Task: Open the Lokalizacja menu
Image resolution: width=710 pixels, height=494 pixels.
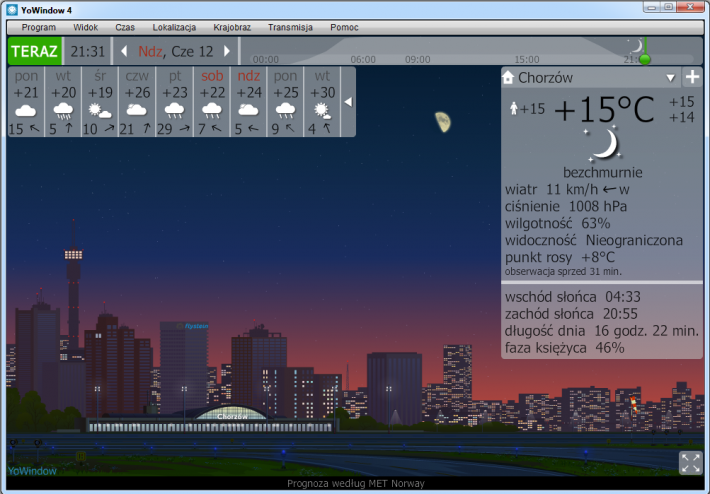Action: click(x=174, y=28)
